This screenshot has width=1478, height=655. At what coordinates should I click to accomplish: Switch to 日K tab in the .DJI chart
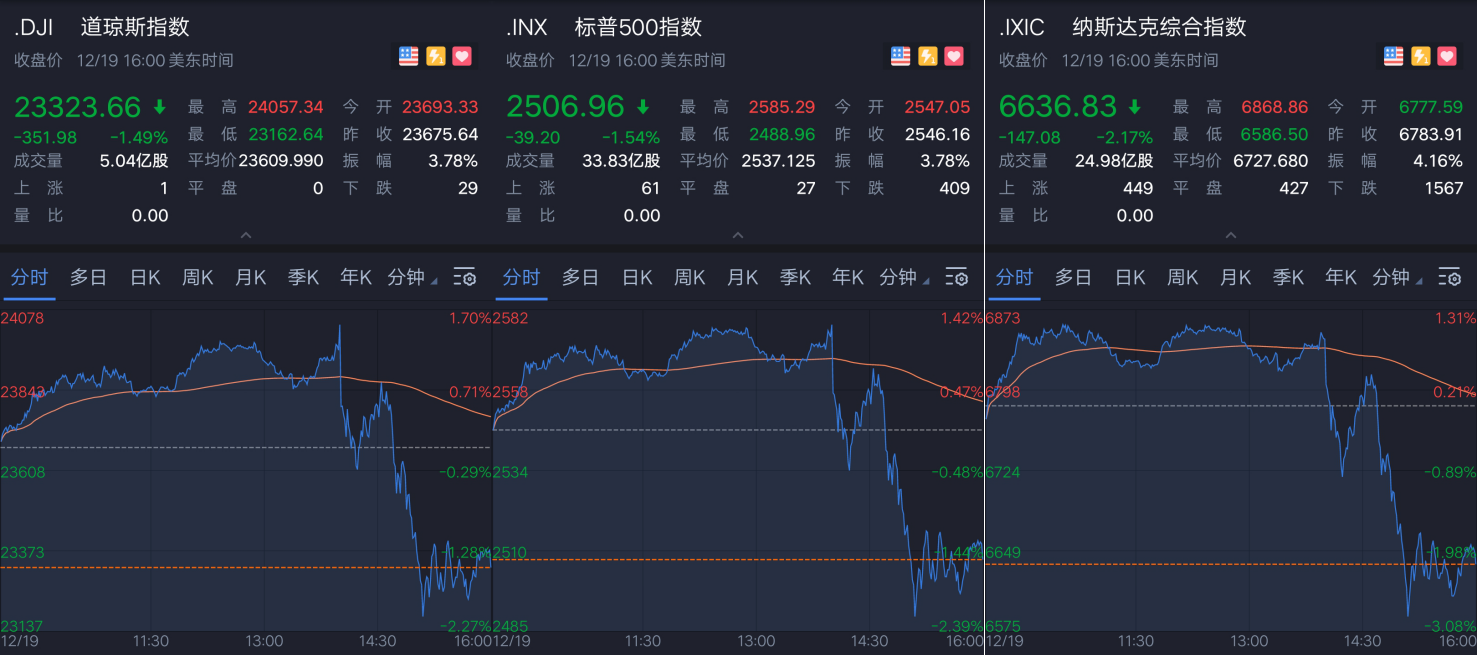tap(145, 277)
